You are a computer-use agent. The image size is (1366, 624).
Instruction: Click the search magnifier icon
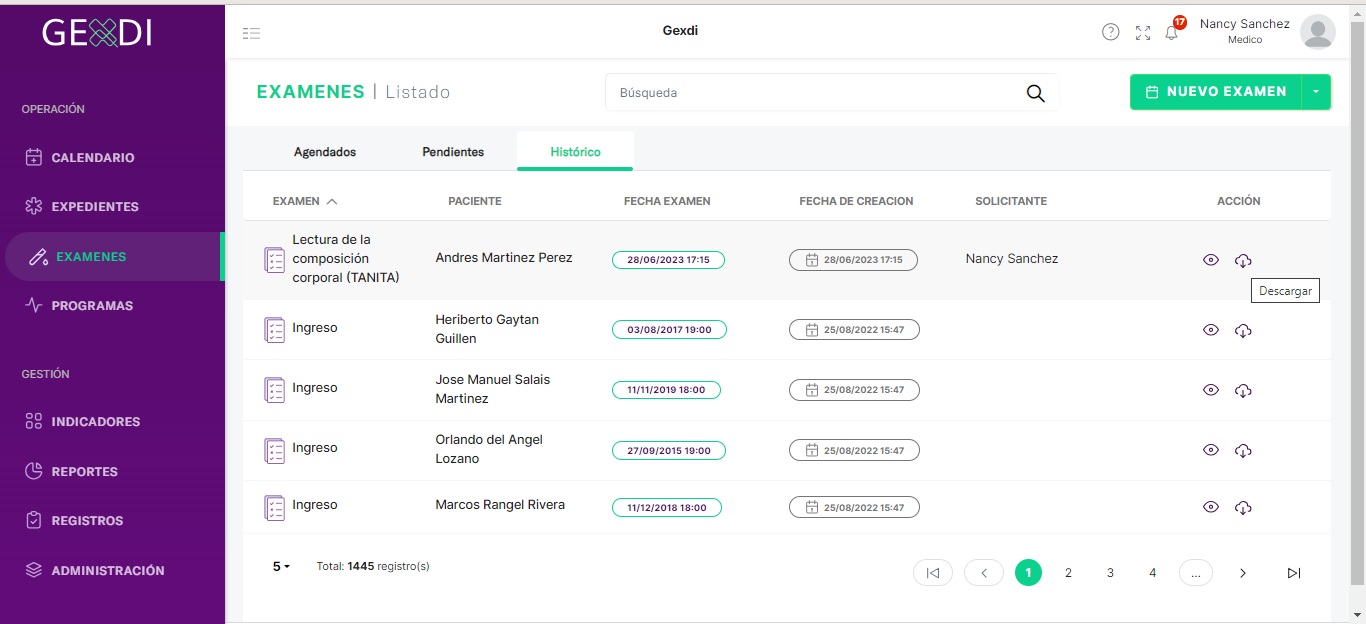tap(1035, 93)
